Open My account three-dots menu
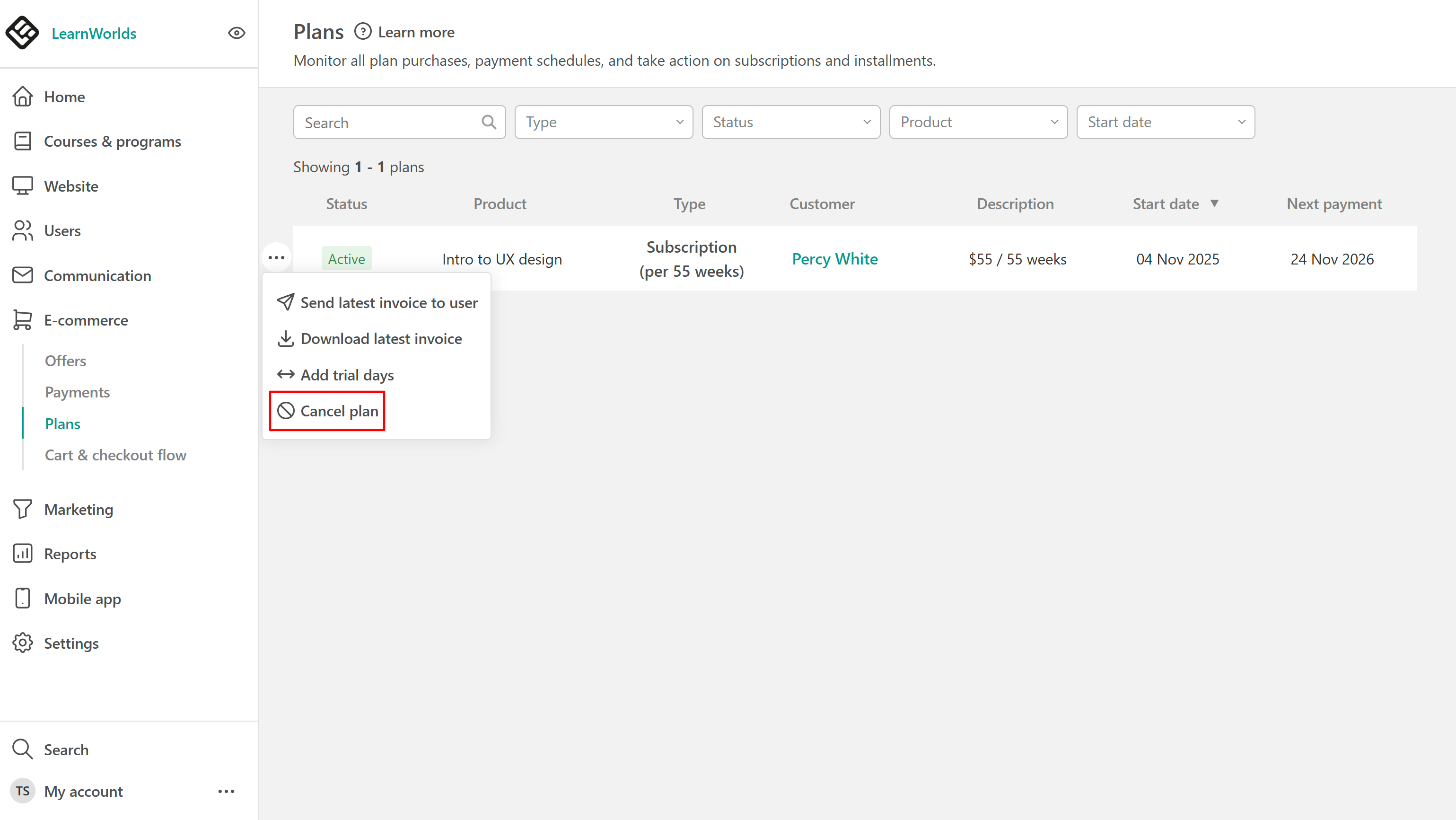 pos(226,791)
